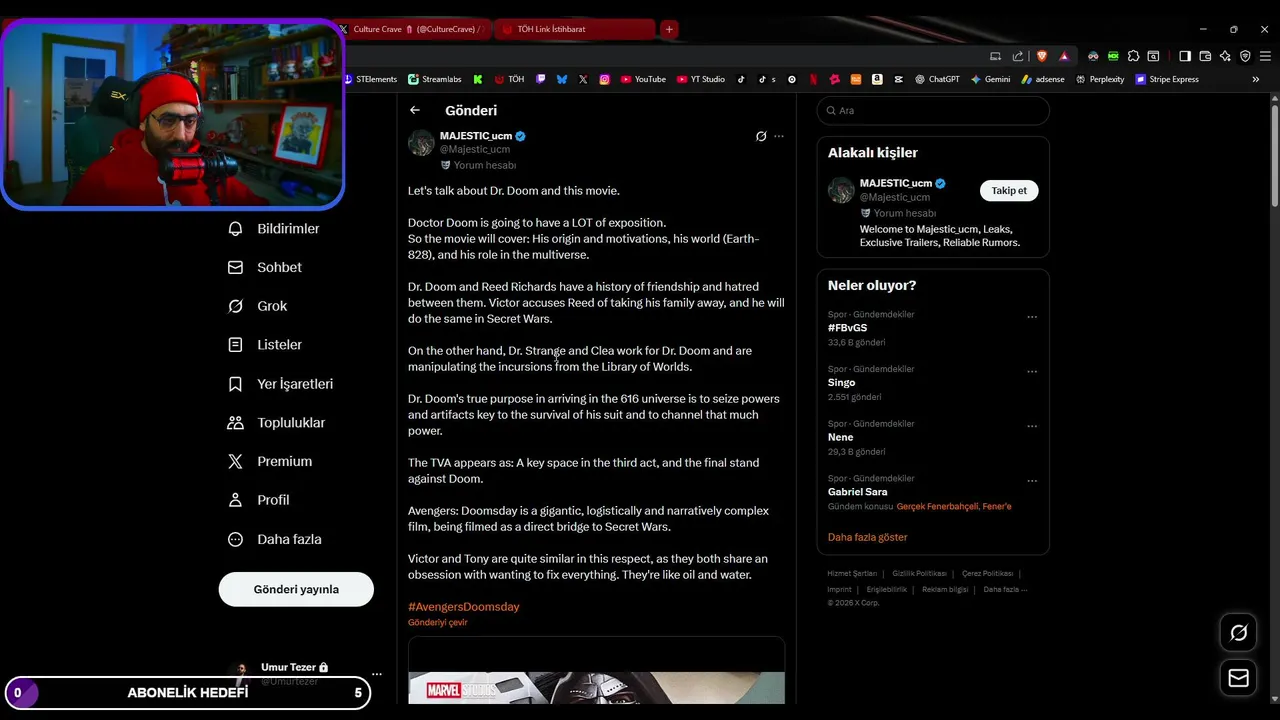Follow MAJESTIC_ucm with Takip et button
The height and width of the screenshot is (720, 1280).
pyautogui.click(x=1009, y=190)
